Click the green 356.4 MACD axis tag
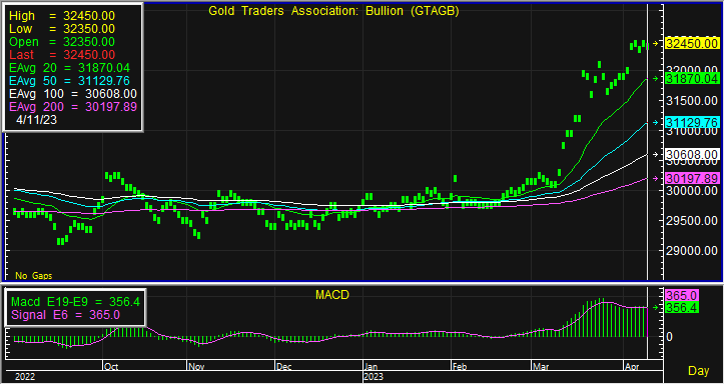725x385 pixels. [682, 308]
